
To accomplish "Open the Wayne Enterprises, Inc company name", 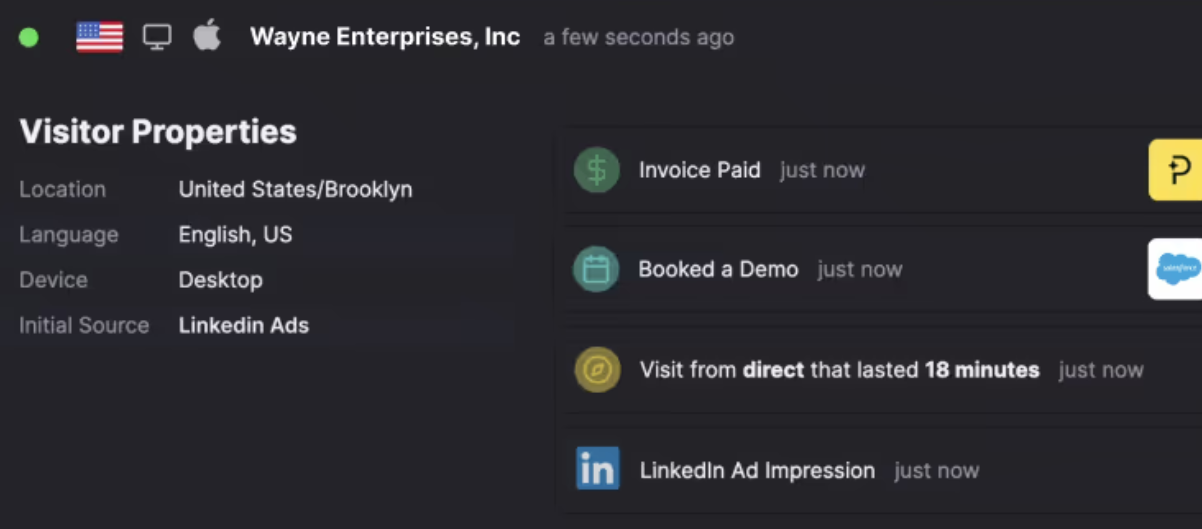I will coord(385,37).
